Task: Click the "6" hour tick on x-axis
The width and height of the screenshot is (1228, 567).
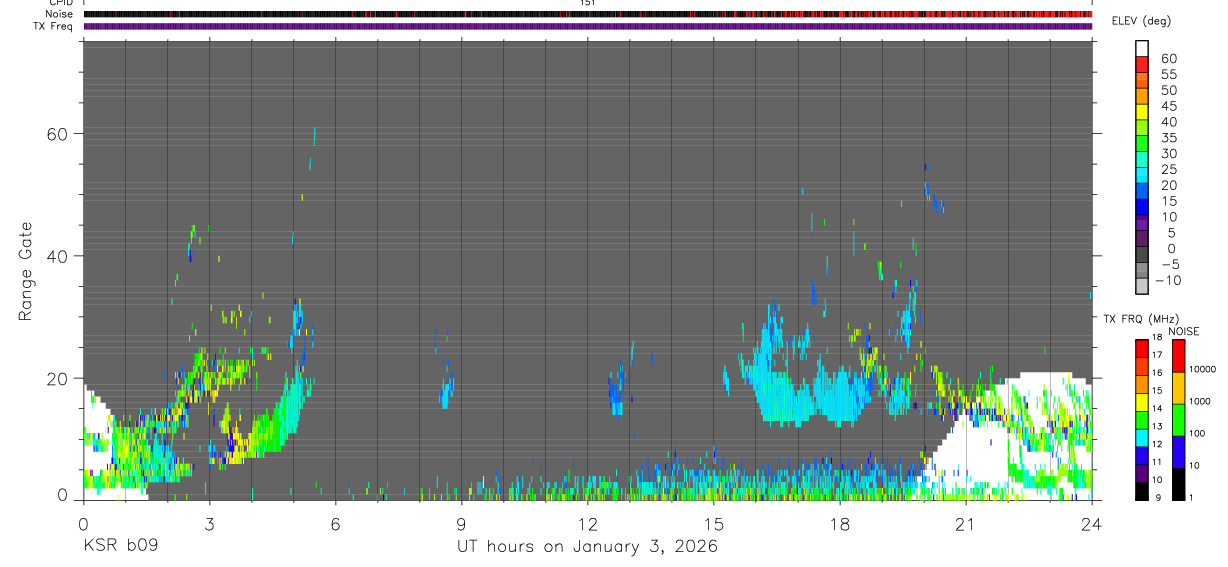Action: (x=335, y=524)
